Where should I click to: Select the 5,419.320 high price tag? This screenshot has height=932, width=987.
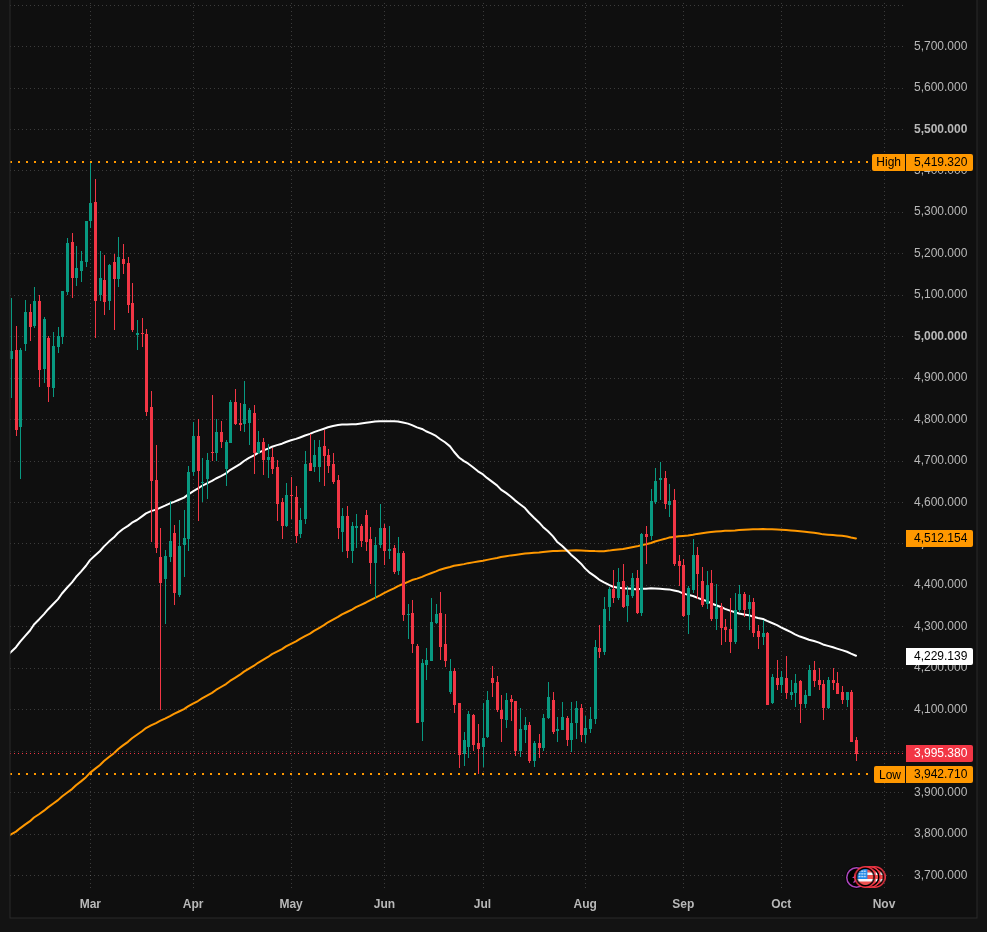[x=940, y=162]
